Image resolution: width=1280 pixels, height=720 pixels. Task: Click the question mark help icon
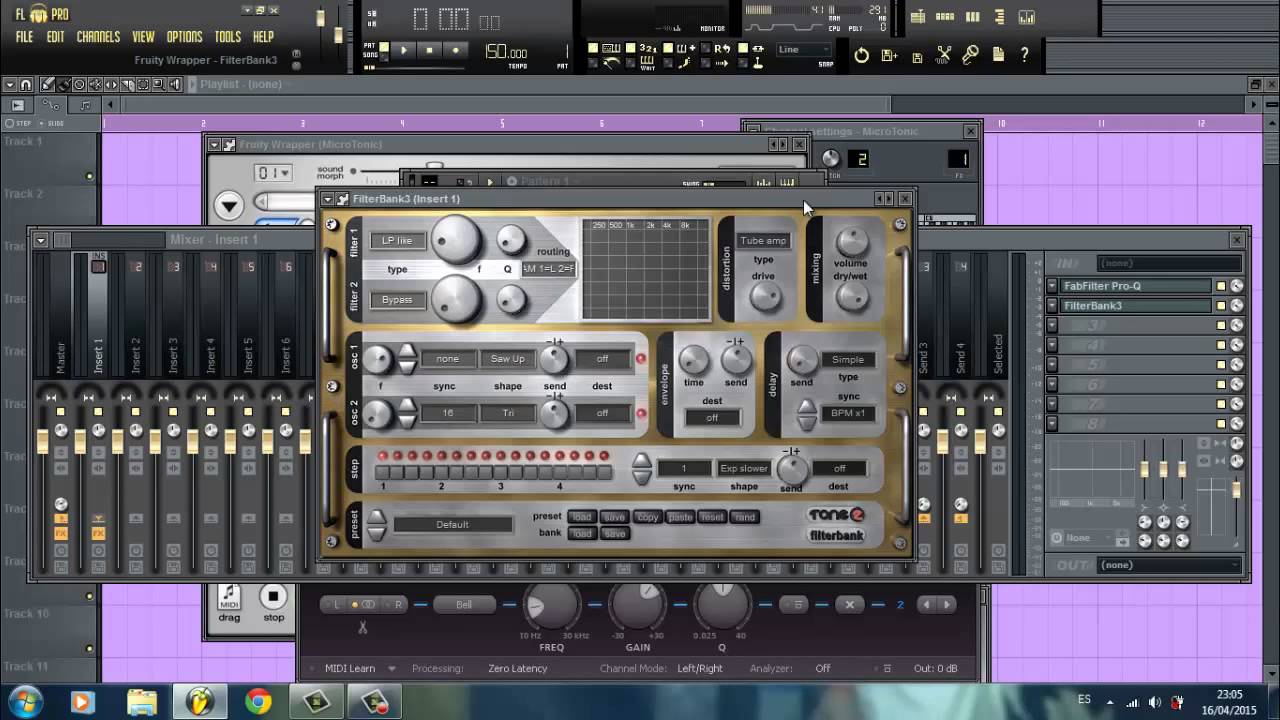click(x=1024, y=55)
